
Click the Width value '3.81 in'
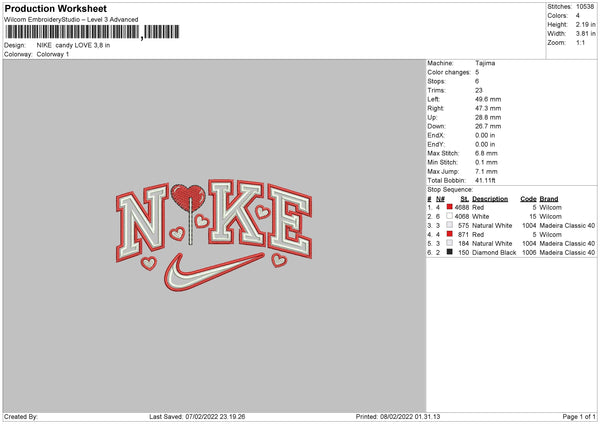(x=585, y=34)
